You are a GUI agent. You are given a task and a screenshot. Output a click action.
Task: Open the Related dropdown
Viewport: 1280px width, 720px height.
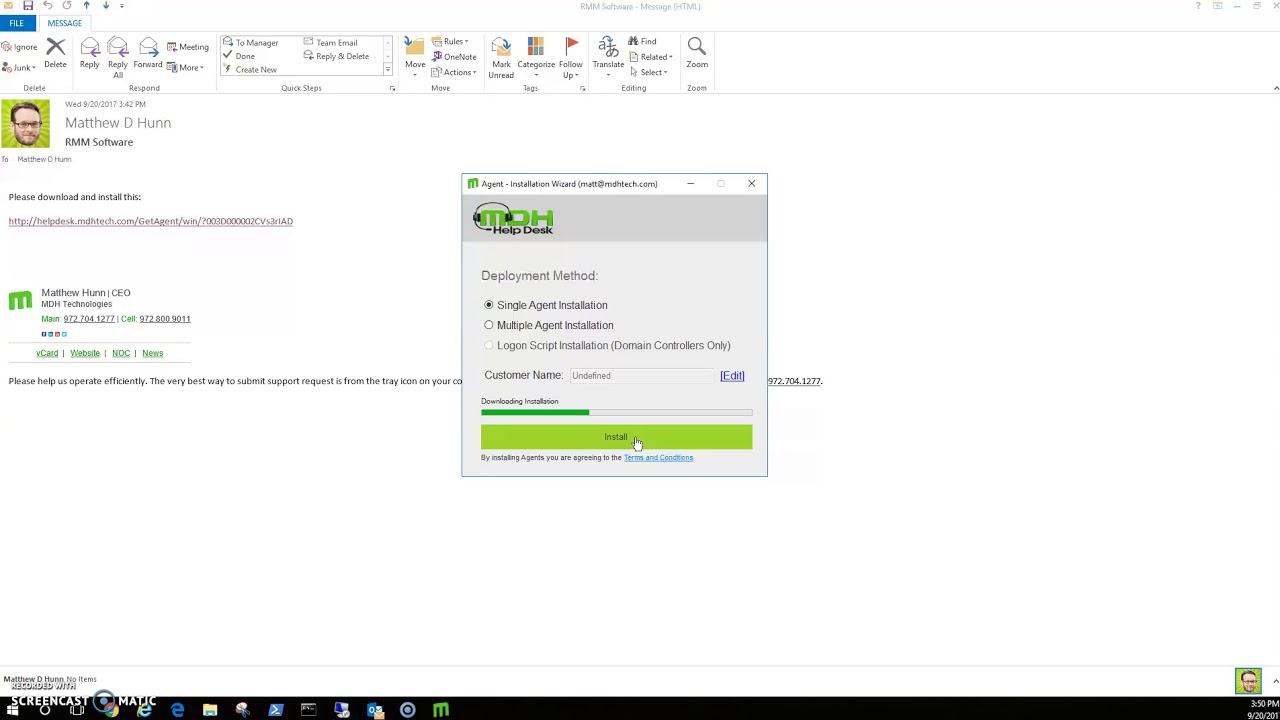[x=650, y=57]
